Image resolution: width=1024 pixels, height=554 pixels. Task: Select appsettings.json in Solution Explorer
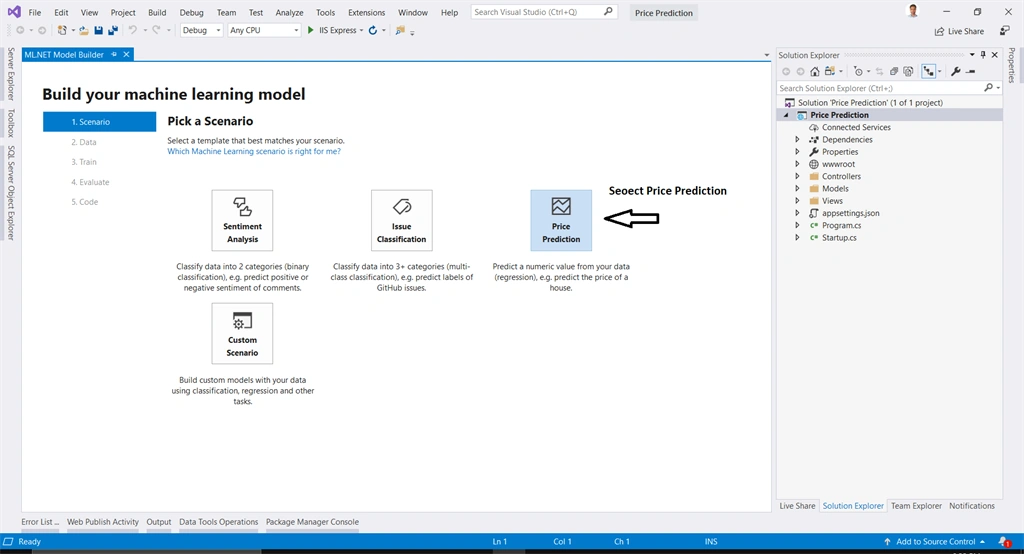coord(850,213)
